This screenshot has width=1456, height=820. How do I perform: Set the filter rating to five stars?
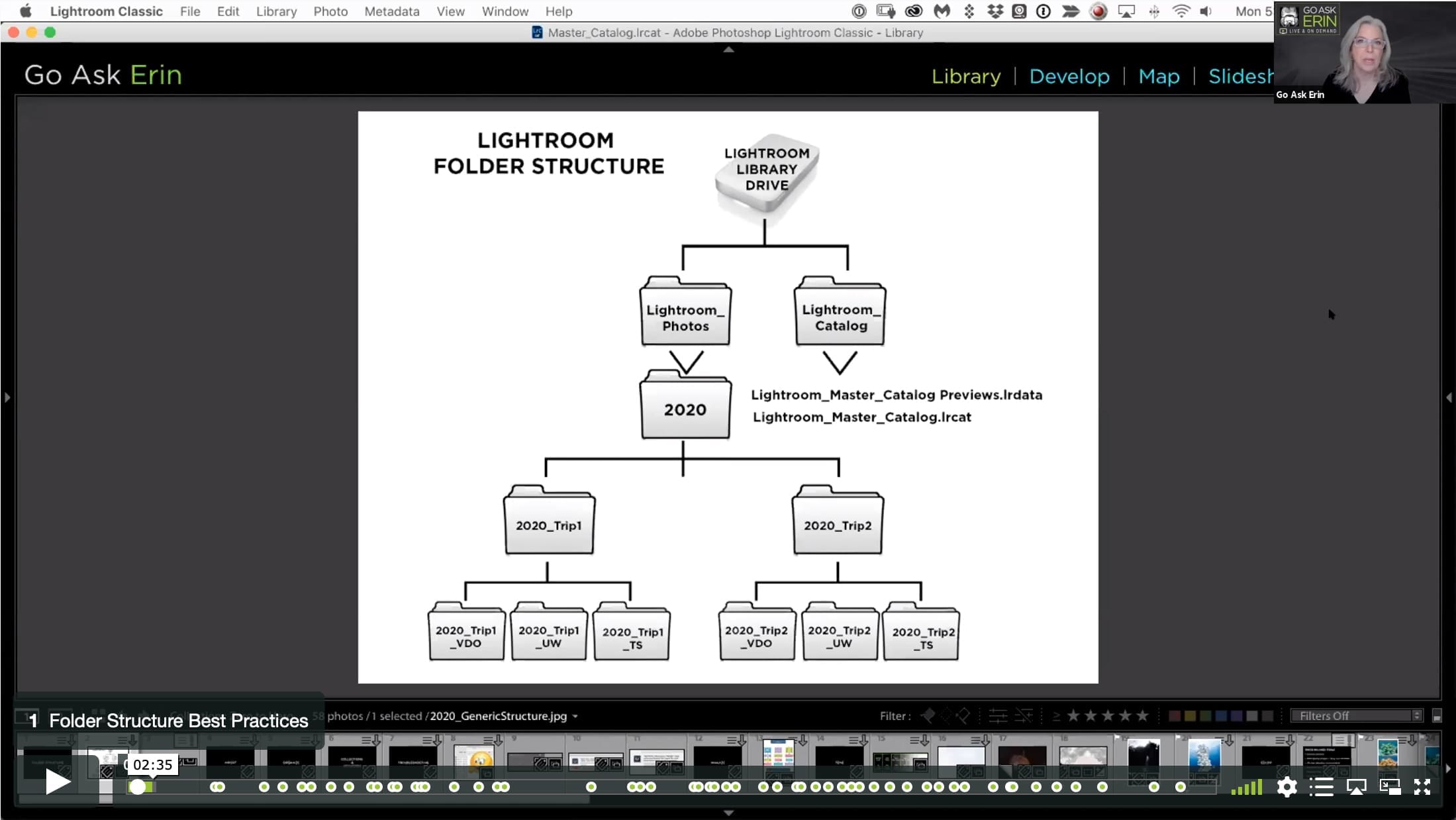[1143, 715]
